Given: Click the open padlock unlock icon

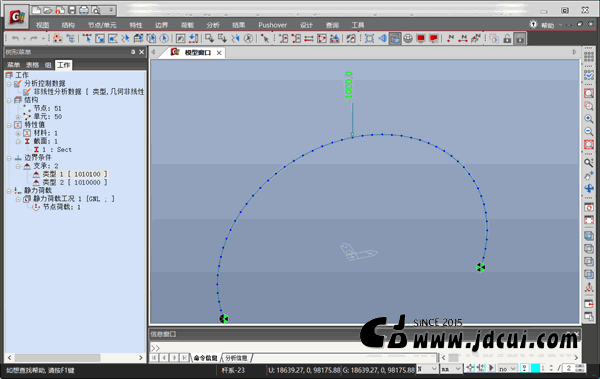Looking at the screenshot, I should point(507,38).
